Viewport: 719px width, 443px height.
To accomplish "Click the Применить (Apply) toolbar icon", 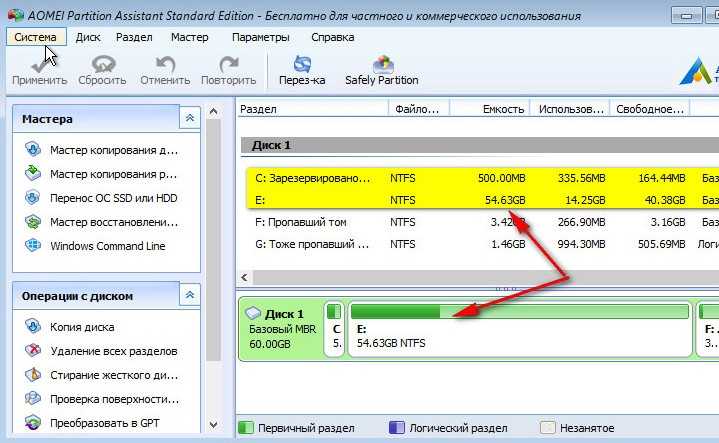I will (x=39, y=71).
